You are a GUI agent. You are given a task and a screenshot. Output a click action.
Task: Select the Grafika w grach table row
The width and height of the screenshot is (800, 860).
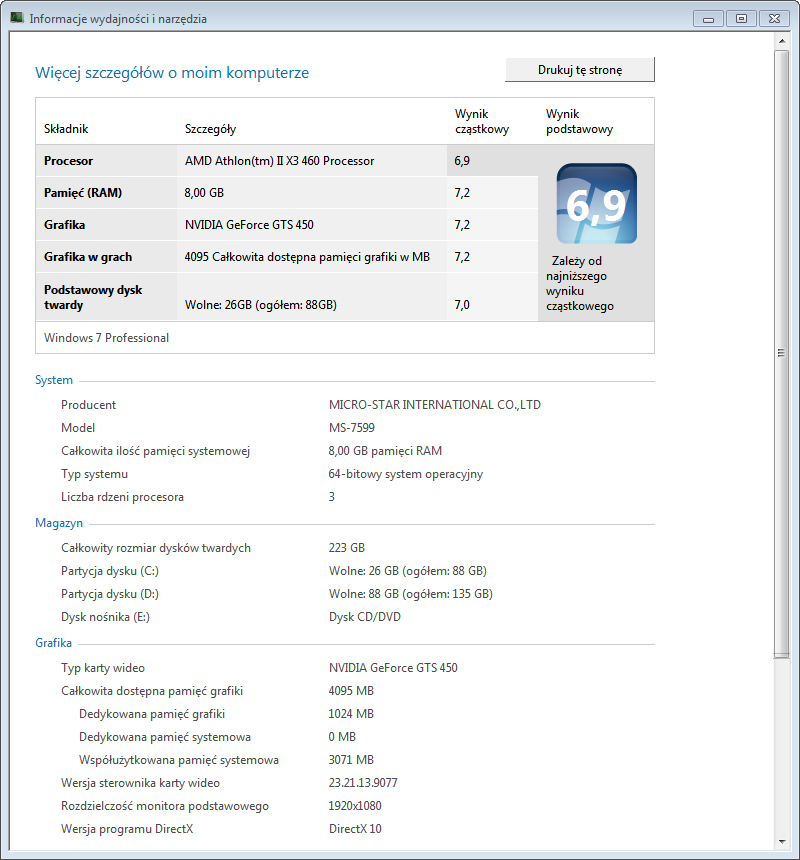tap(240, 257)
